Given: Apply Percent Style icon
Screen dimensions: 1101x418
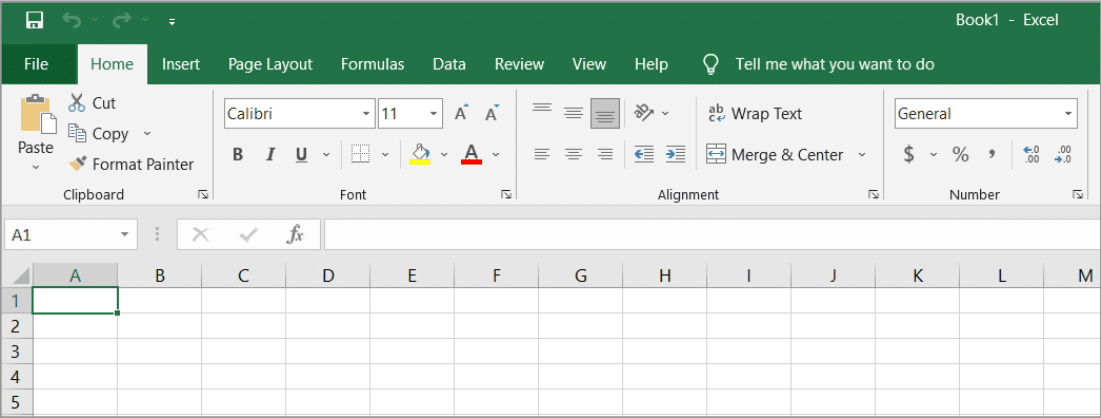Looking at the screenshot, I should click(x=961, y=155).
